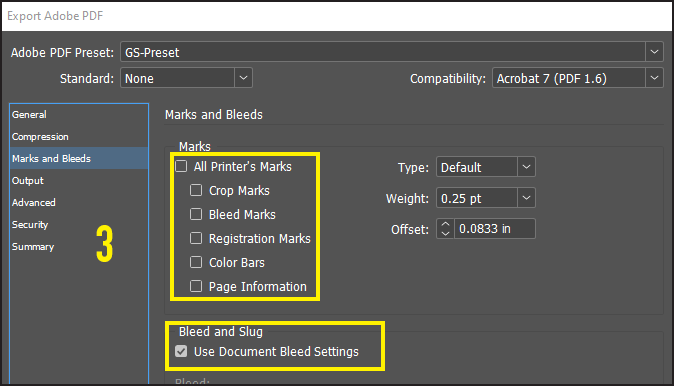The height and width of the screenshot is (386, 674).
Task: Enable All Printer's Marks checkbox
Action: (181, 166)
